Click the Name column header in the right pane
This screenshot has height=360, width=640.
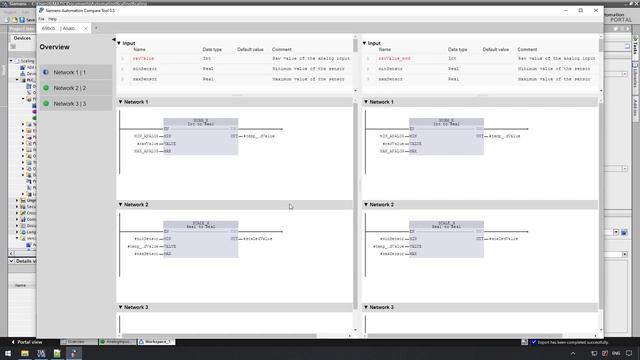(384, 49)
